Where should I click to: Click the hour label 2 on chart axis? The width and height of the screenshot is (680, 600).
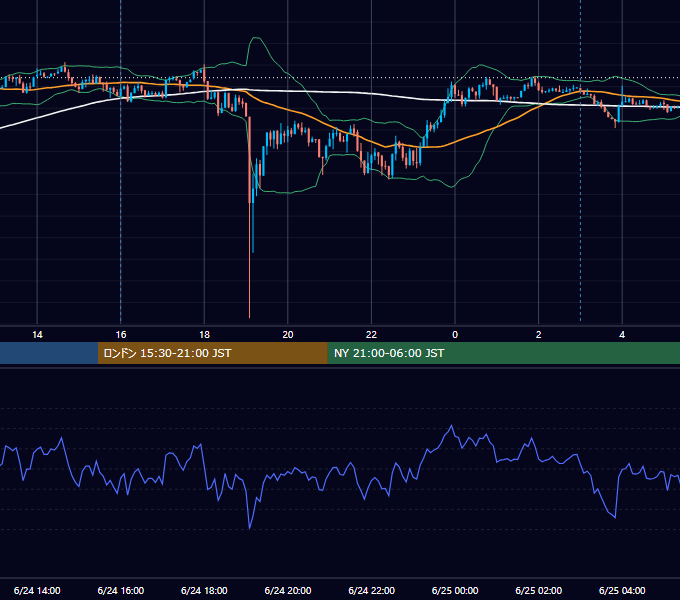coord(539,335)
